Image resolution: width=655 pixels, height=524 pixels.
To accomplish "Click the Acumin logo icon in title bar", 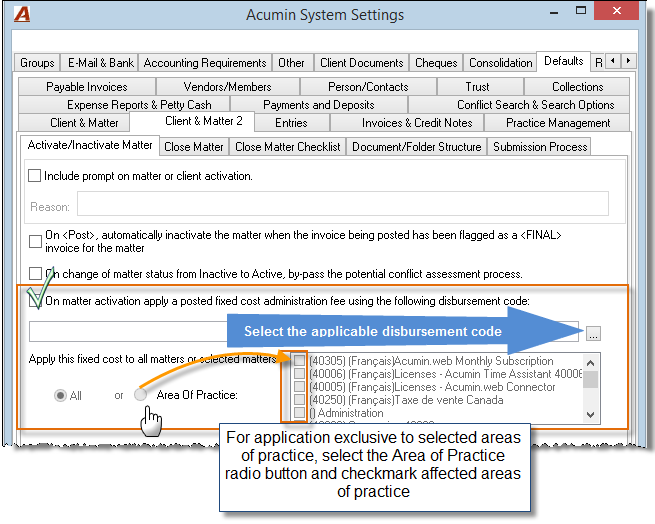I will pos(22,14).
